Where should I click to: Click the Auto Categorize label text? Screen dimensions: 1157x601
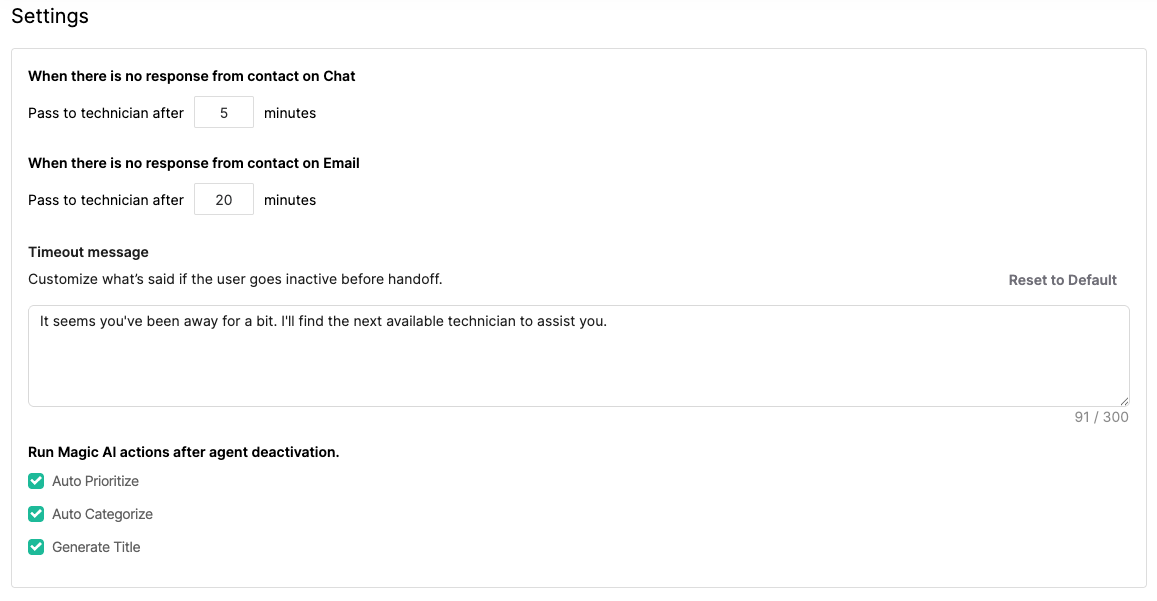102,514
